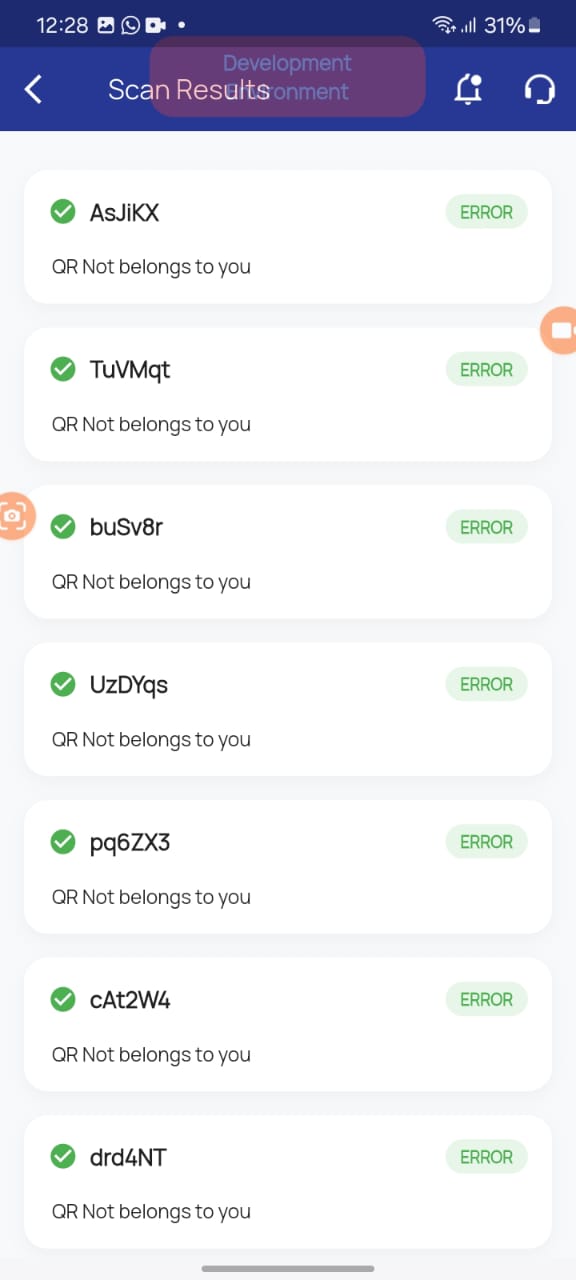Click the green checkmark beside buSv8r

pyautogui.click(x=63, y=527)
